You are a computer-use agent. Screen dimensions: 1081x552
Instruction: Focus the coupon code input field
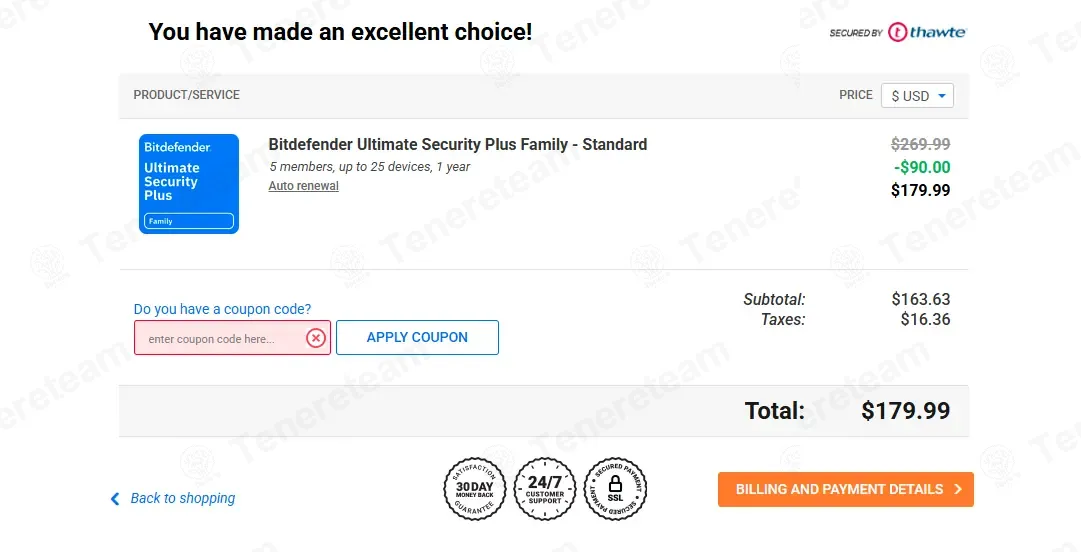tap(218, 339)
